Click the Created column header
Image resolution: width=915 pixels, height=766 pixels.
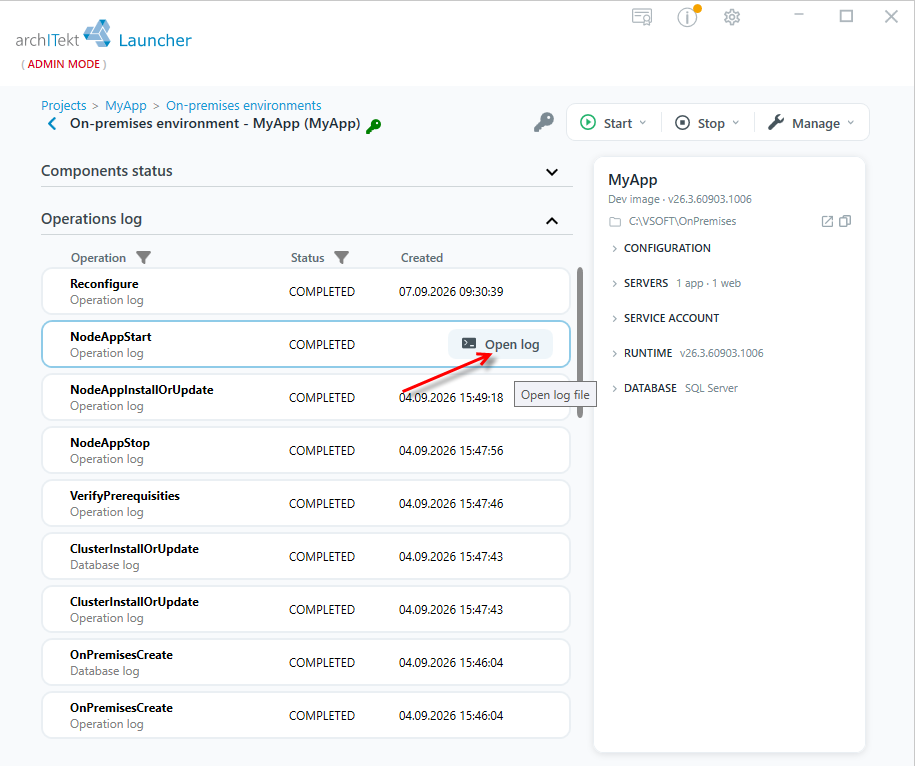tap(421, 258)
